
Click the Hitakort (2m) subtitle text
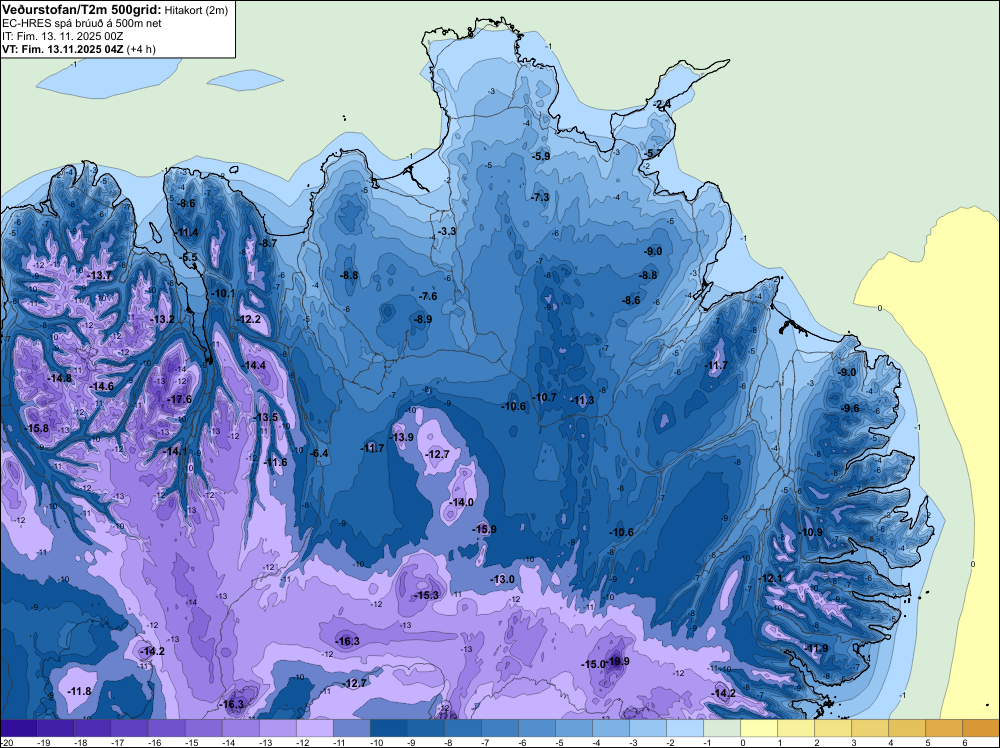196,10
